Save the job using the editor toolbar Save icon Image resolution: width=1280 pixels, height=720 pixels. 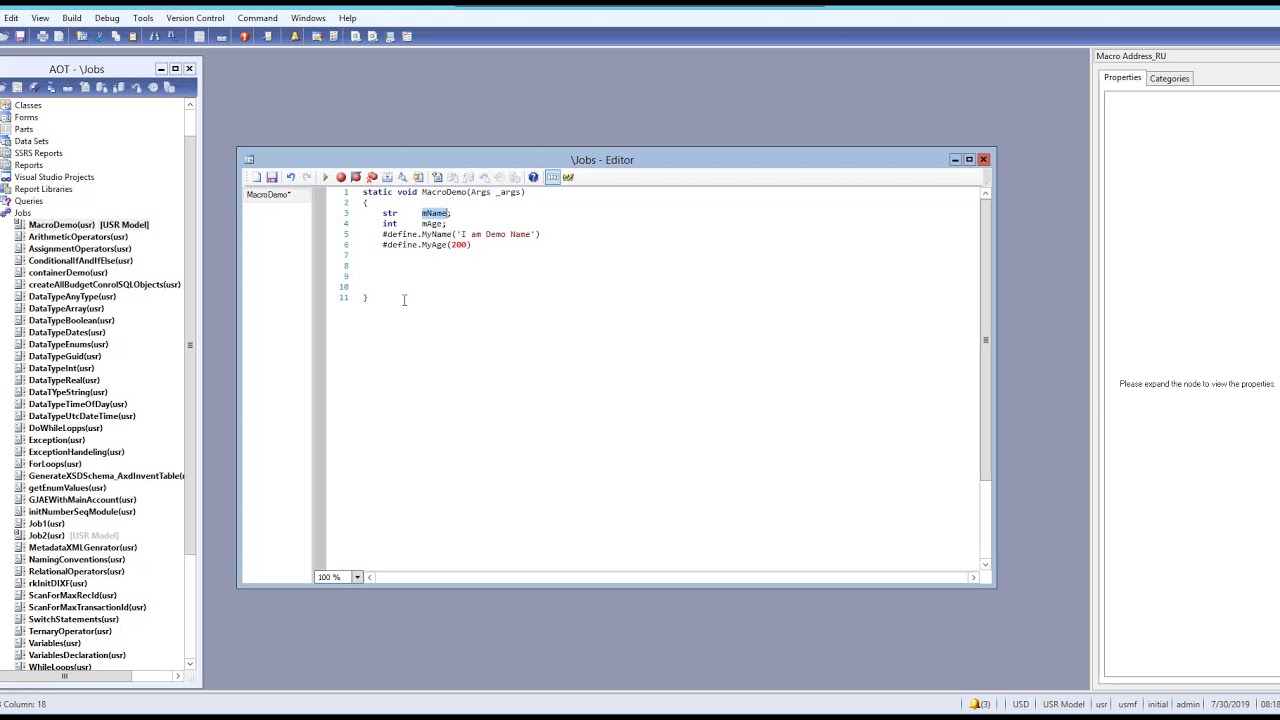272,177
